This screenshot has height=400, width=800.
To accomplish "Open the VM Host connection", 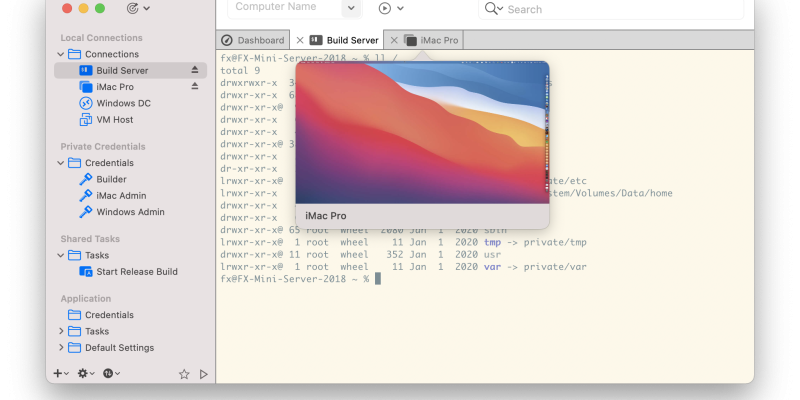I will (114, 119).
